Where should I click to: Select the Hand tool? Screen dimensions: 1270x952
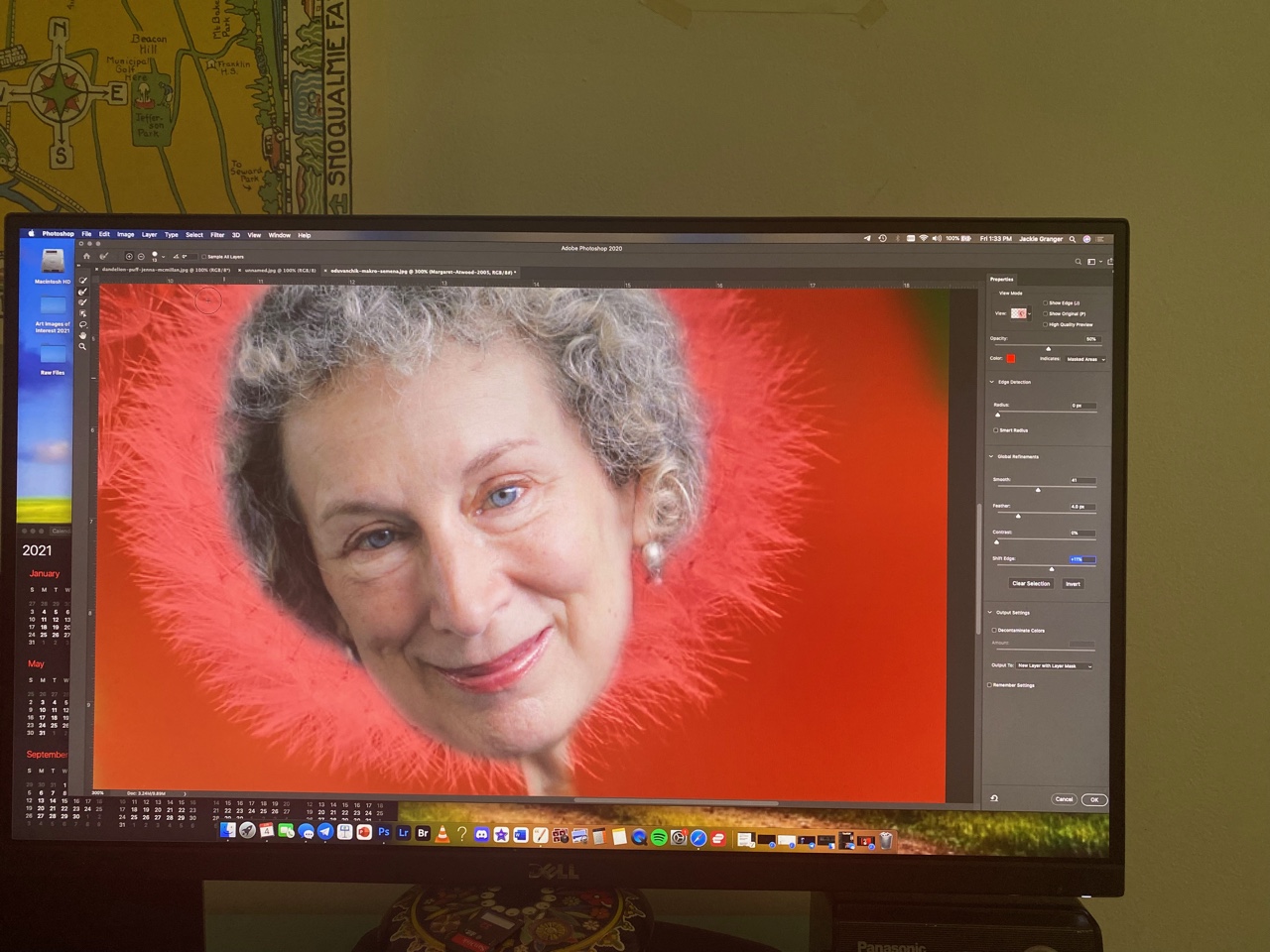pos(82,335)
